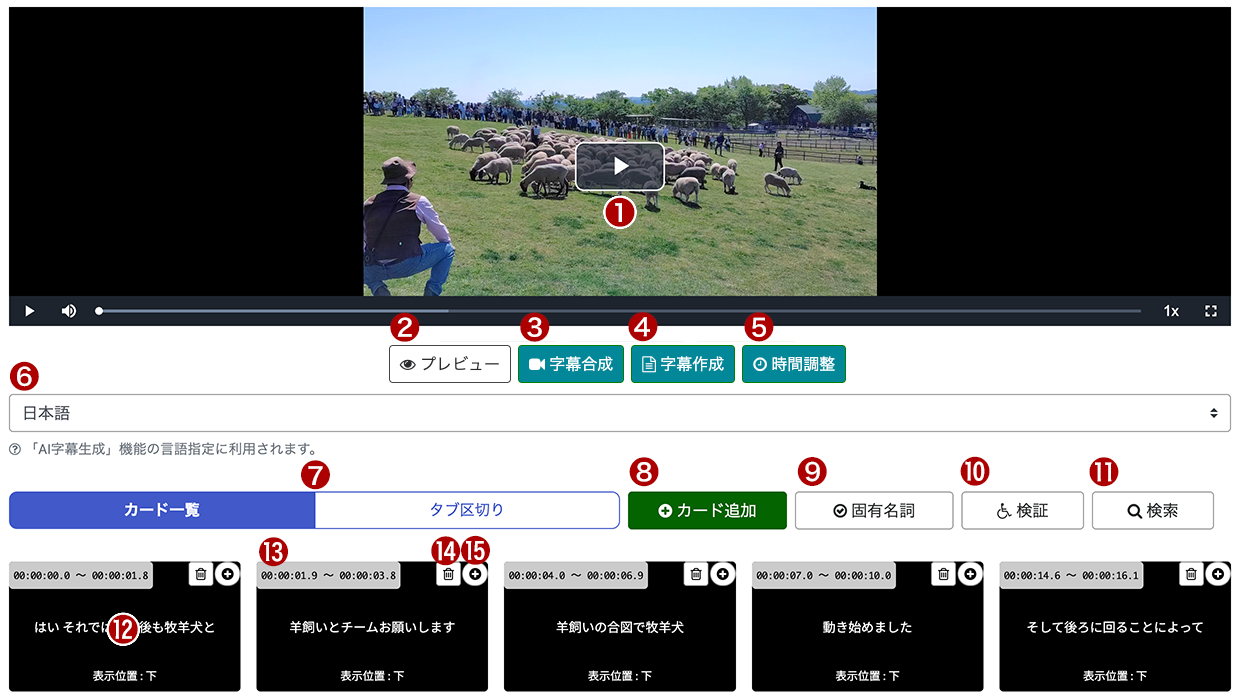The height and width of the screenshot is (700, 1240).
Task: Enter fullscreen using the player's fullscreen icon
Action: click(x=1210, y=311)
